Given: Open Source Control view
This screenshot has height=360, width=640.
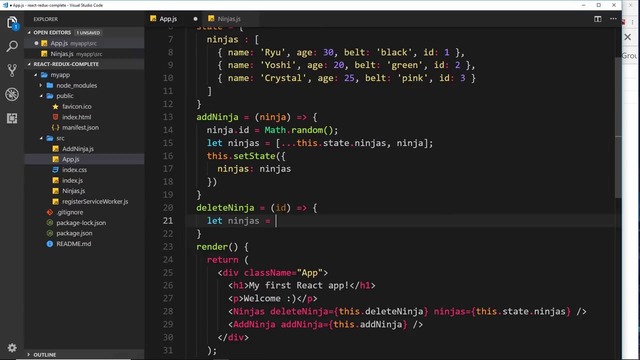Looking at the screenshot, I should 12,70.
